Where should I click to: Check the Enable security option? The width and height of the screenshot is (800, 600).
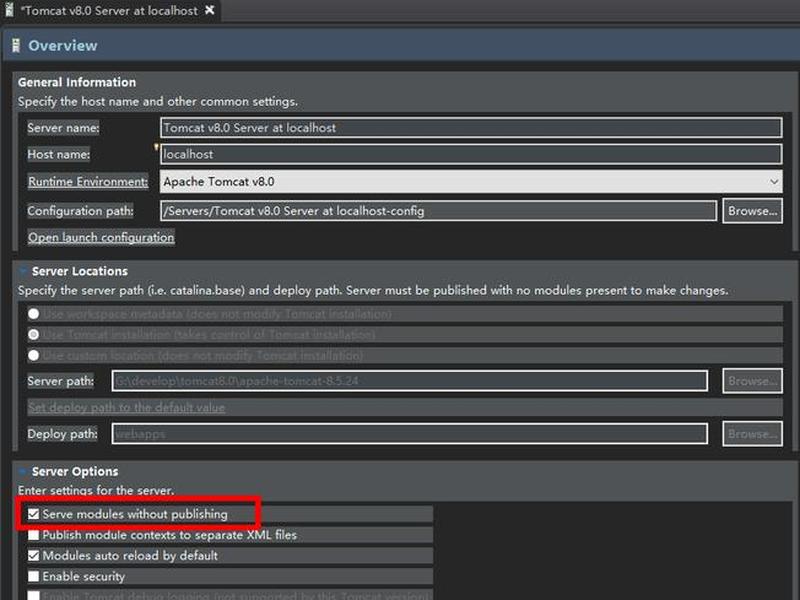pyautogui.click(x=34, y=576)
